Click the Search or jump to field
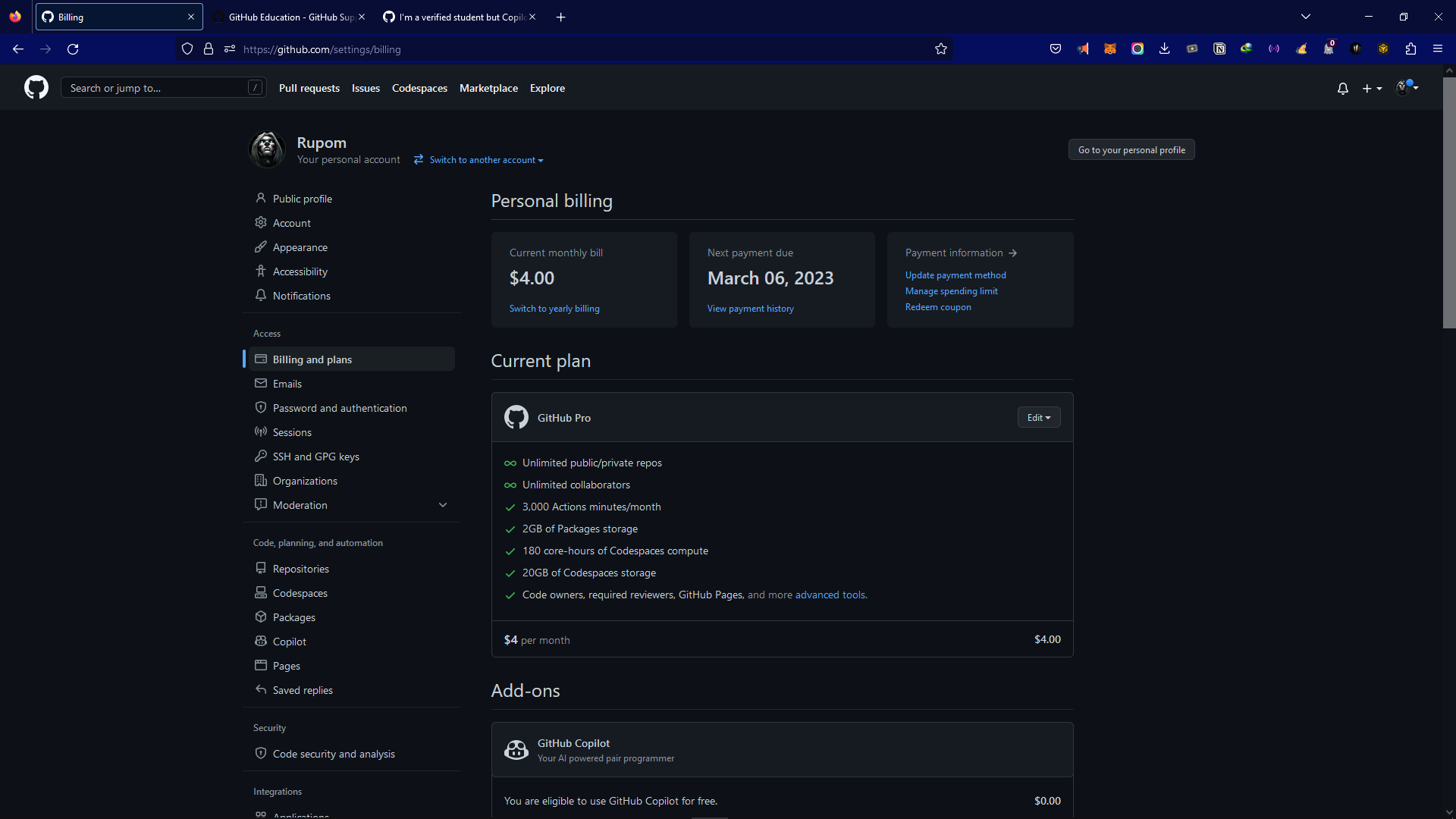The width and height of the screenshot is (1456, 819). tap(155, 88)
